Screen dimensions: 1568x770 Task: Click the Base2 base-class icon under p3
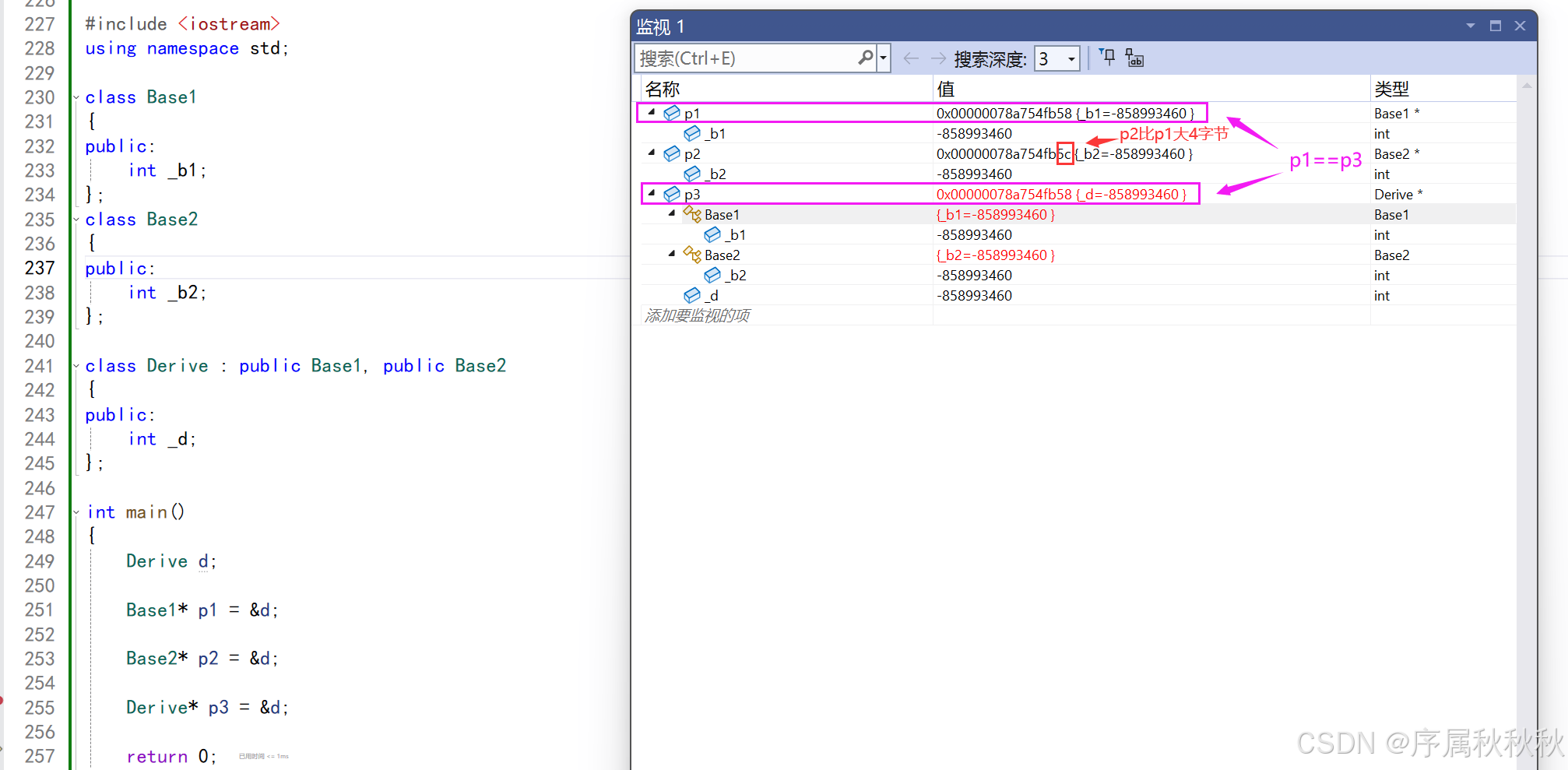[692, 254]
